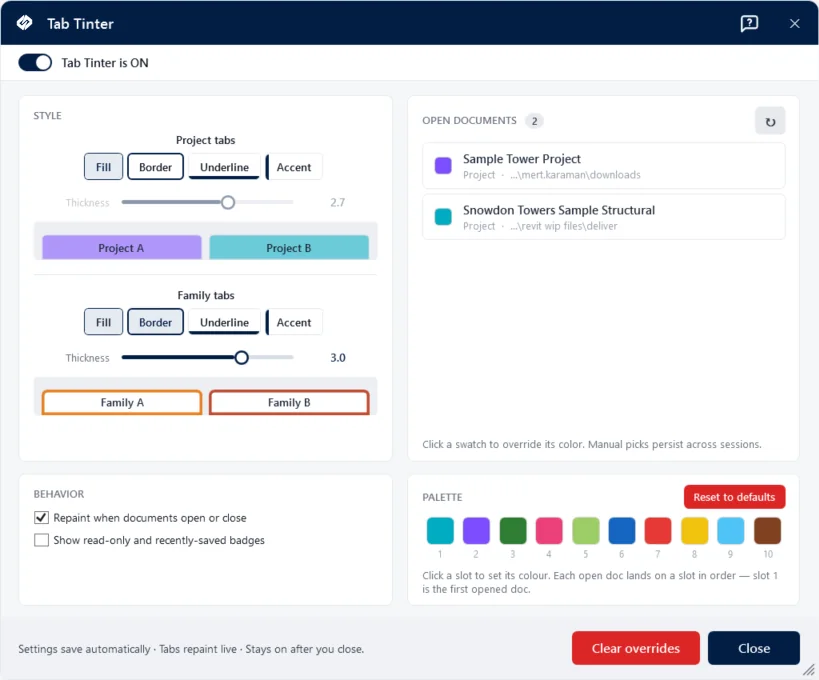Click the Family tabs thickness slider handle
Image resolution: width=819 pixels, height=680 pixels.
click(241, 358)
